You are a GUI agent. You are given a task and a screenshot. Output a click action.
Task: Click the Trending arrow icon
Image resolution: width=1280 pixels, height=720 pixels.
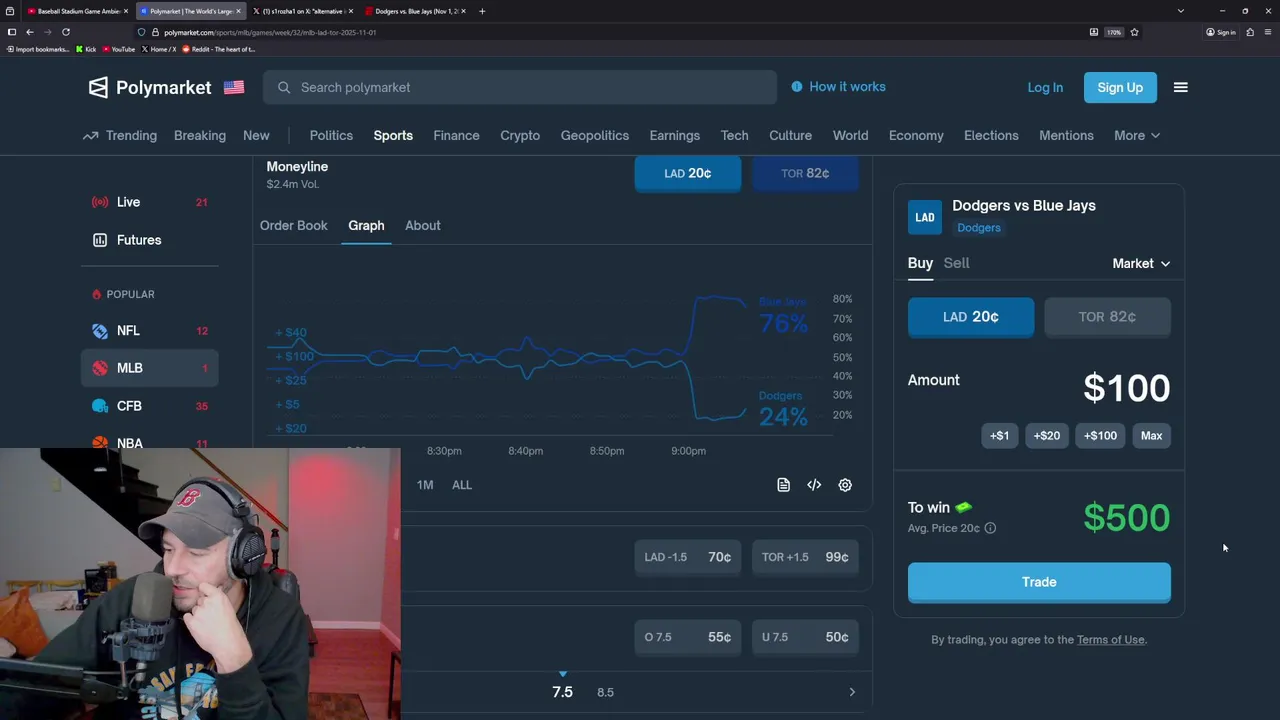[x=91, y=136]
